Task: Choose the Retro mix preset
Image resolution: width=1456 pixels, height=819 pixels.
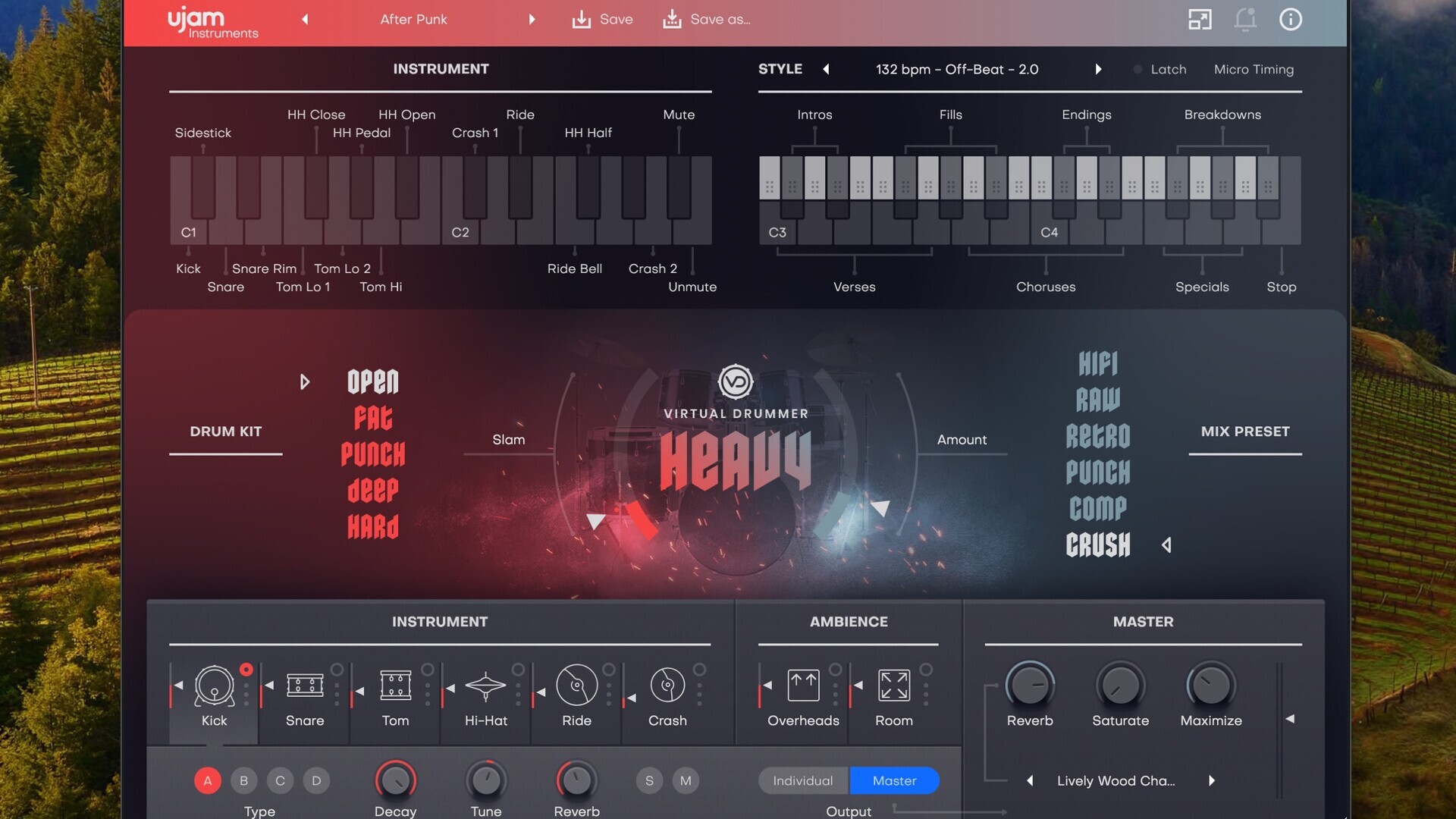Action: click(x=1098, y=436)
